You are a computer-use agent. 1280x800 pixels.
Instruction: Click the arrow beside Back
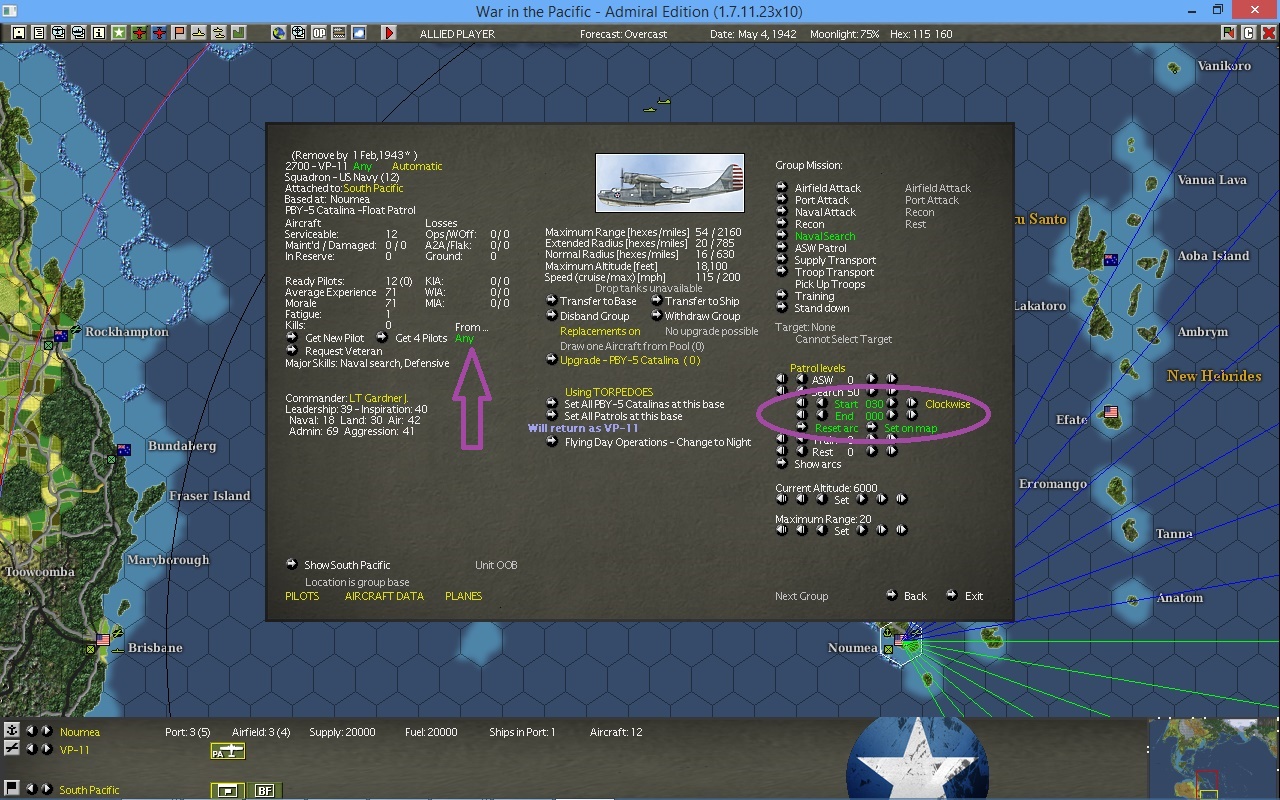point(891,595)
